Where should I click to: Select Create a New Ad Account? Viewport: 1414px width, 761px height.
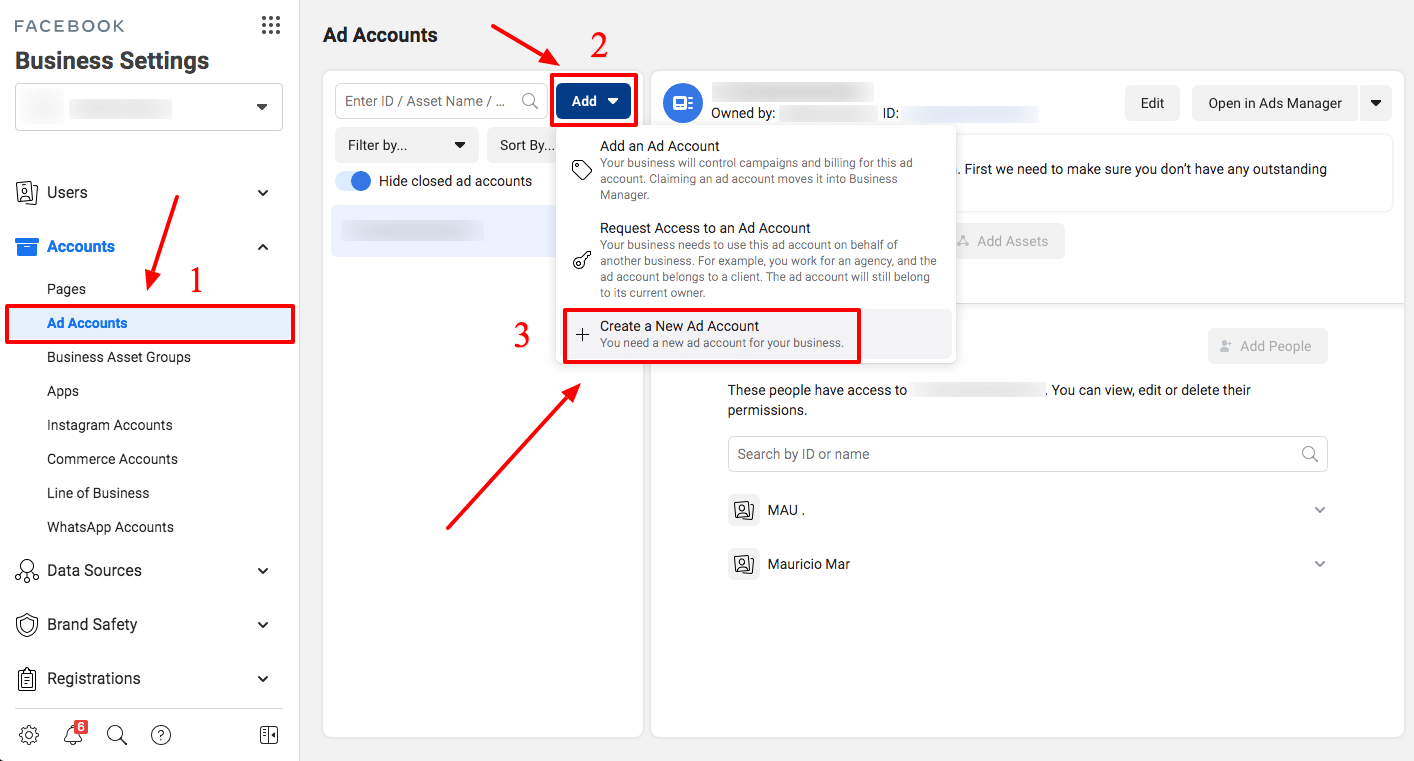click(710, 334)
